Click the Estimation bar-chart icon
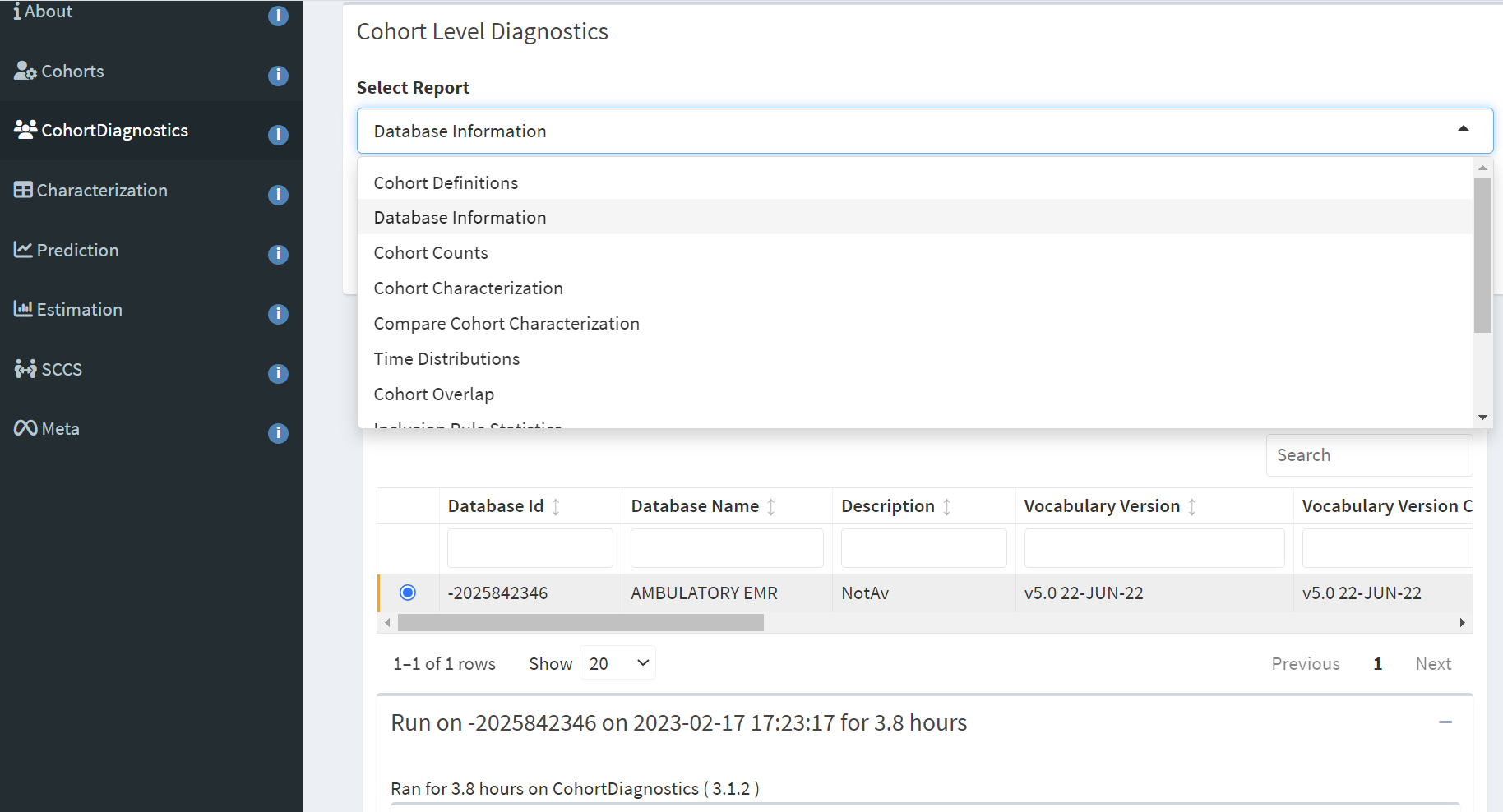Viewport: 1503px width, 812px height. coord(22,308)
